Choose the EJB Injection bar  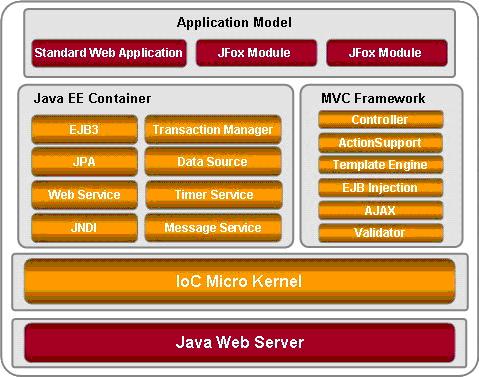[381, 188]
